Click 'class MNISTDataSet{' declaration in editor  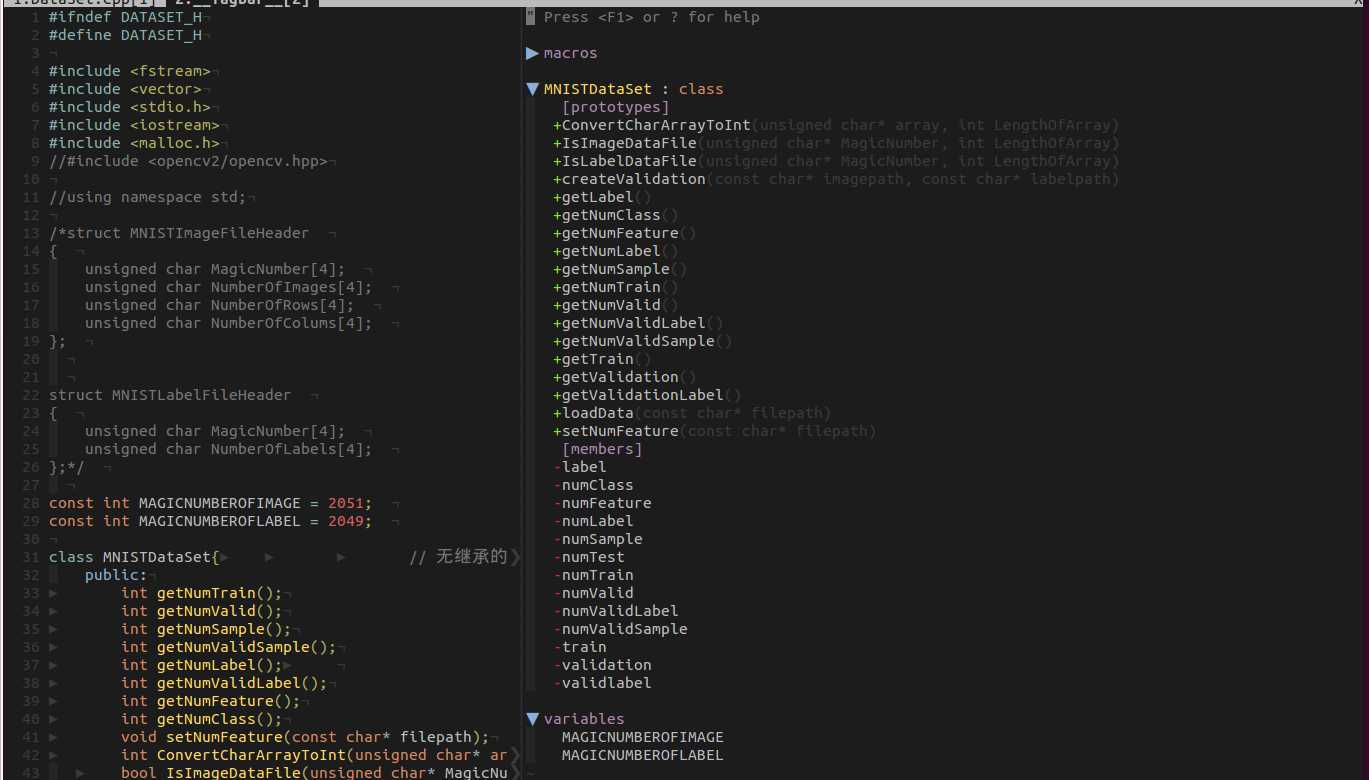coord(134,557)
